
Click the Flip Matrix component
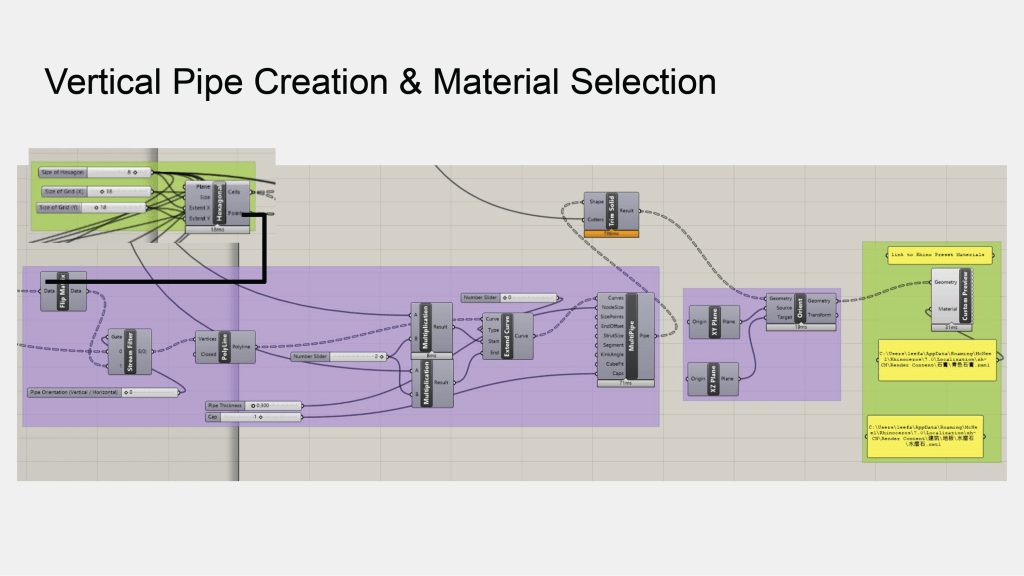click(63, 291)
